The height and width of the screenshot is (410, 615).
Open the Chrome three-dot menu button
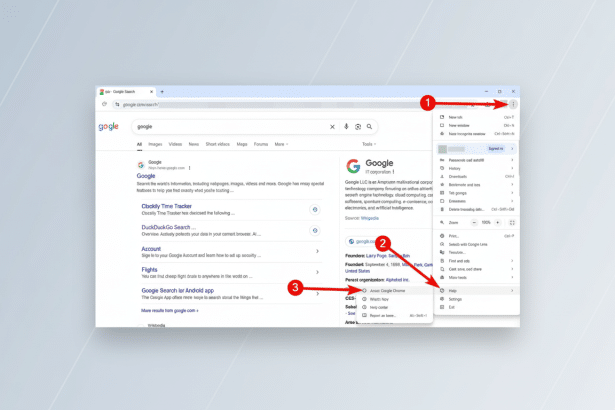[513, 104]
